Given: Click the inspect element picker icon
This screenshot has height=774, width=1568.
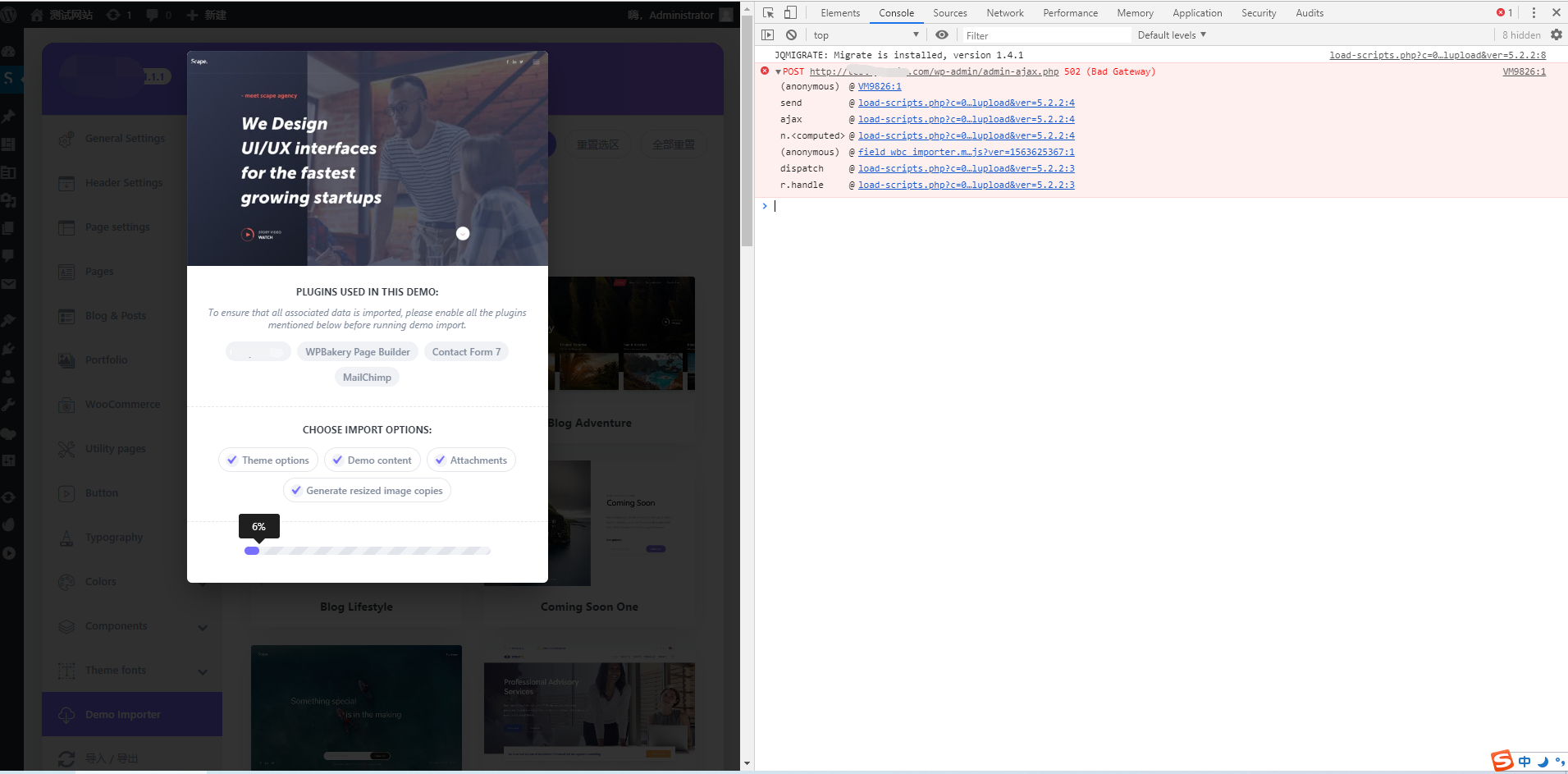Looking at the screenshot, I should pyautogui.click(x=768, y=12).
